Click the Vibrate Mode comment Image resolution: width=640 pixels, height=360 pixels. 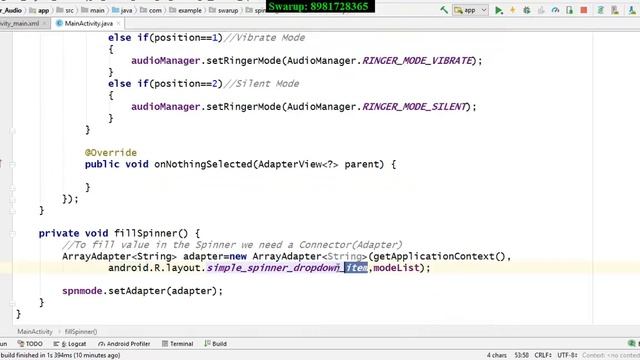pos(264,38)
